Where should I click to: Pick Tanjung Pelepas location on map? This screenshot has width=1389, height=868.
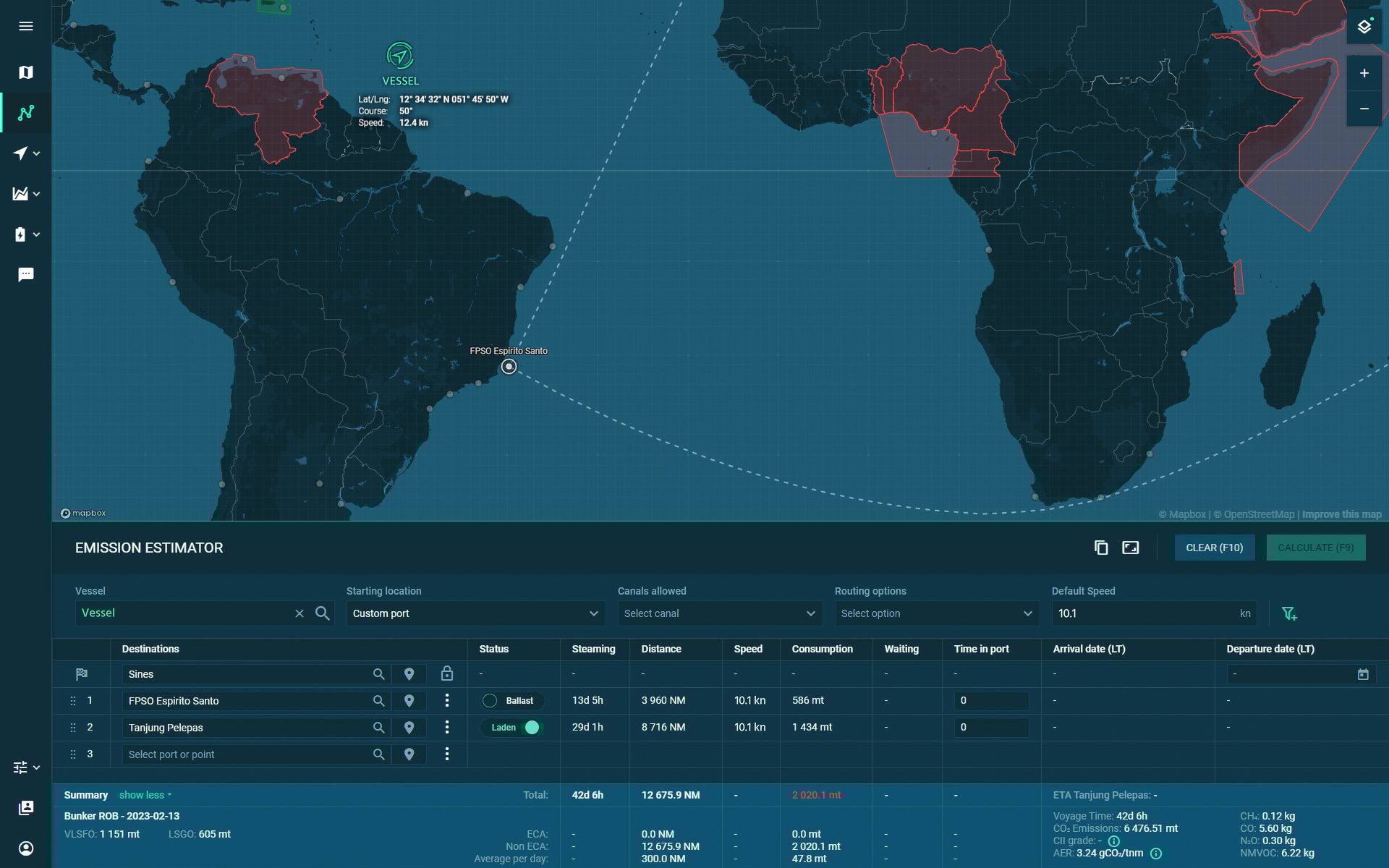pyautogui.click(x=409, y=728)
